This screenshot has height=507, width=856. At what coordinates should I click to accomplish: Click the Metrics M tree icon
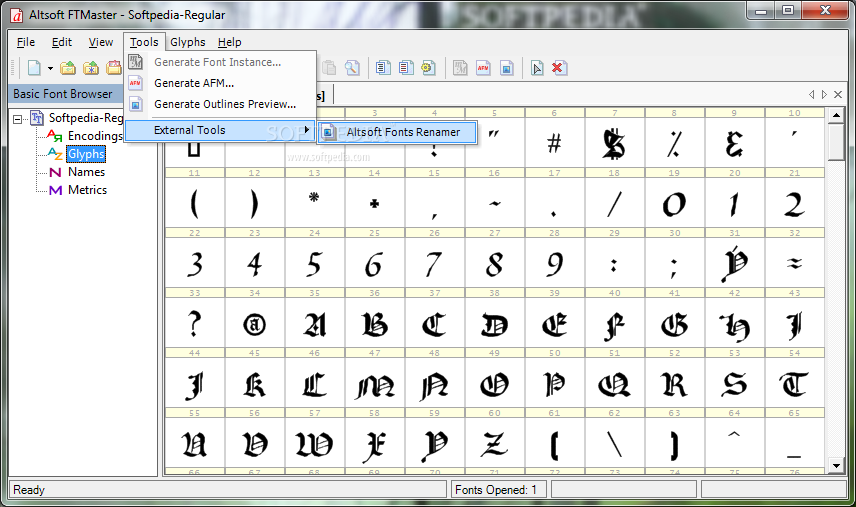tap(55, 190)
